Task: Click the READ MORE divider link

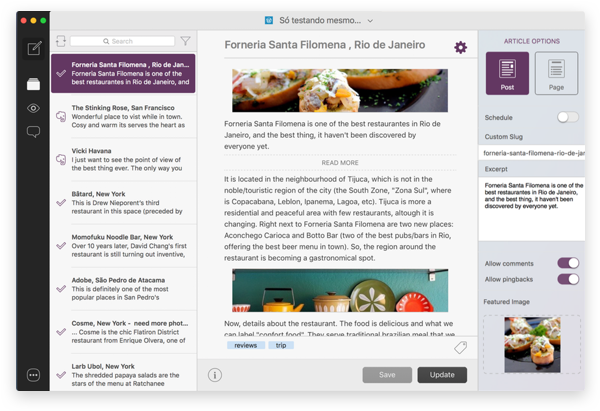Action: coord(340,163)
